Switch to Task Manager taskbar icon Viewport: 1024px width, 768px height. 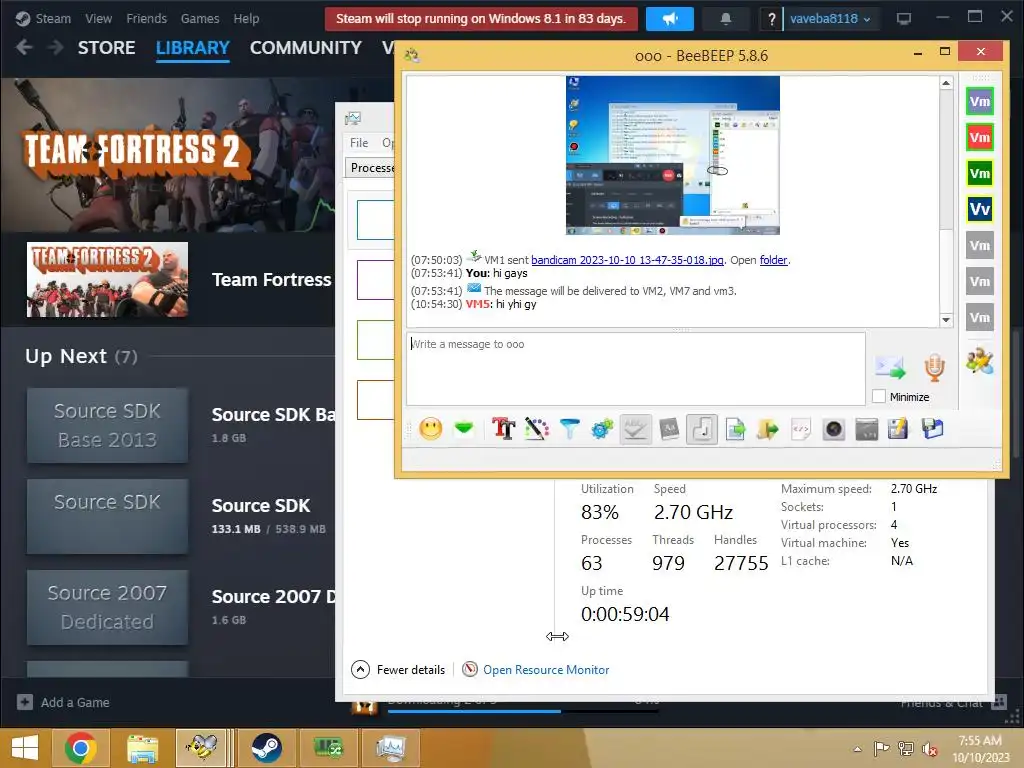[x=391, y=748]
